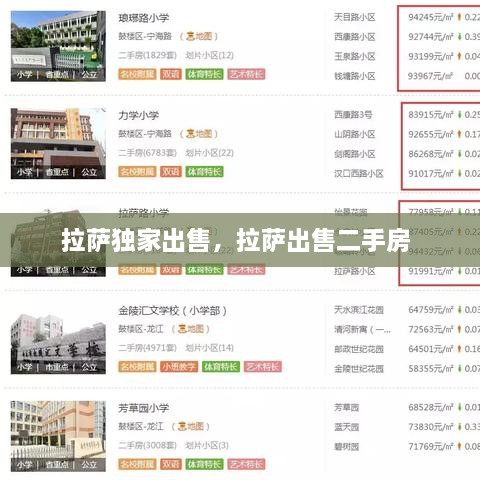View 划片小区(14) for 金陵汇文学校
480x480 pixels.
tap(209, 348)
